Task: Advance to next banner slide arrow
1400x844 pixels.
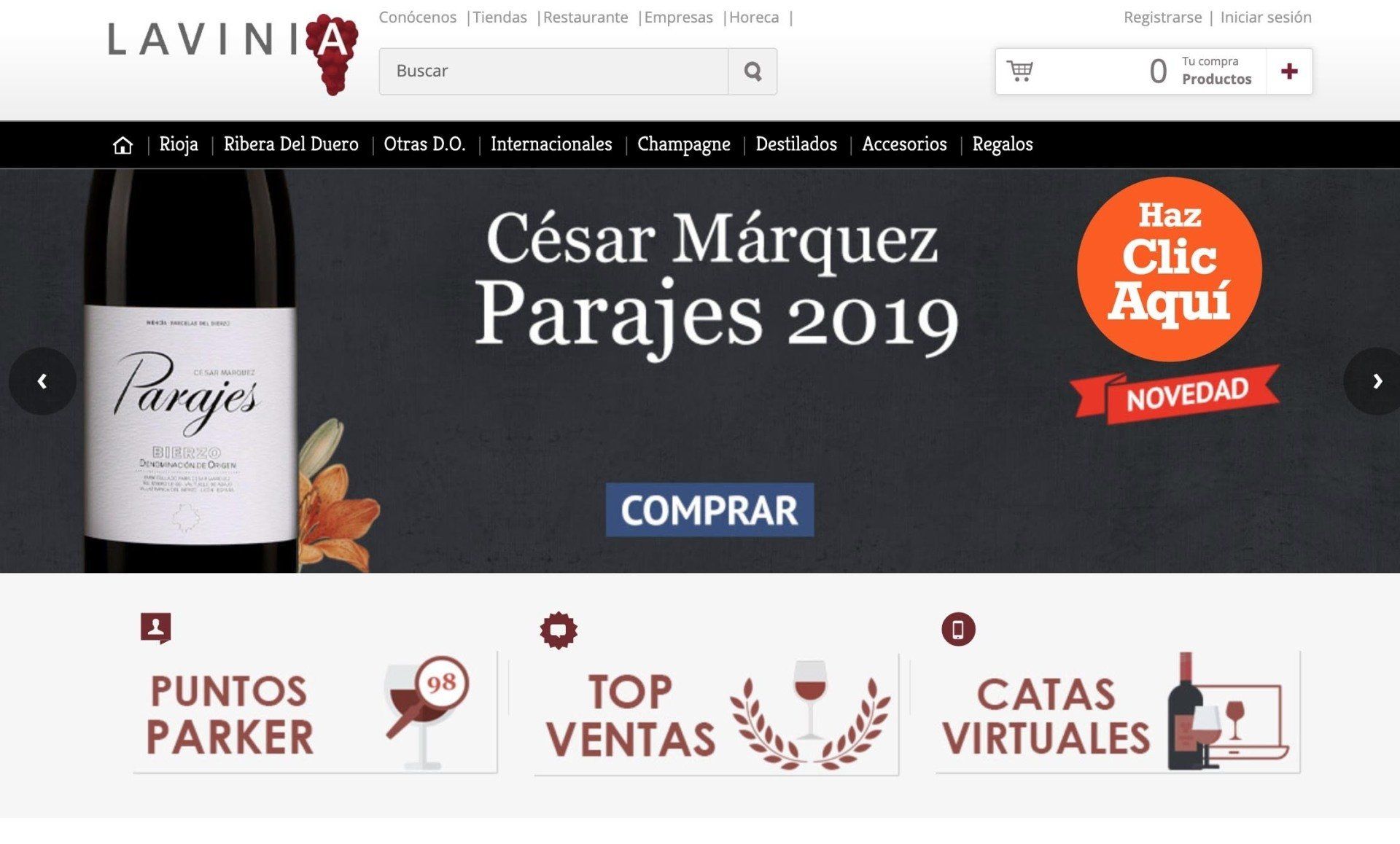Action: [1376, 381]
